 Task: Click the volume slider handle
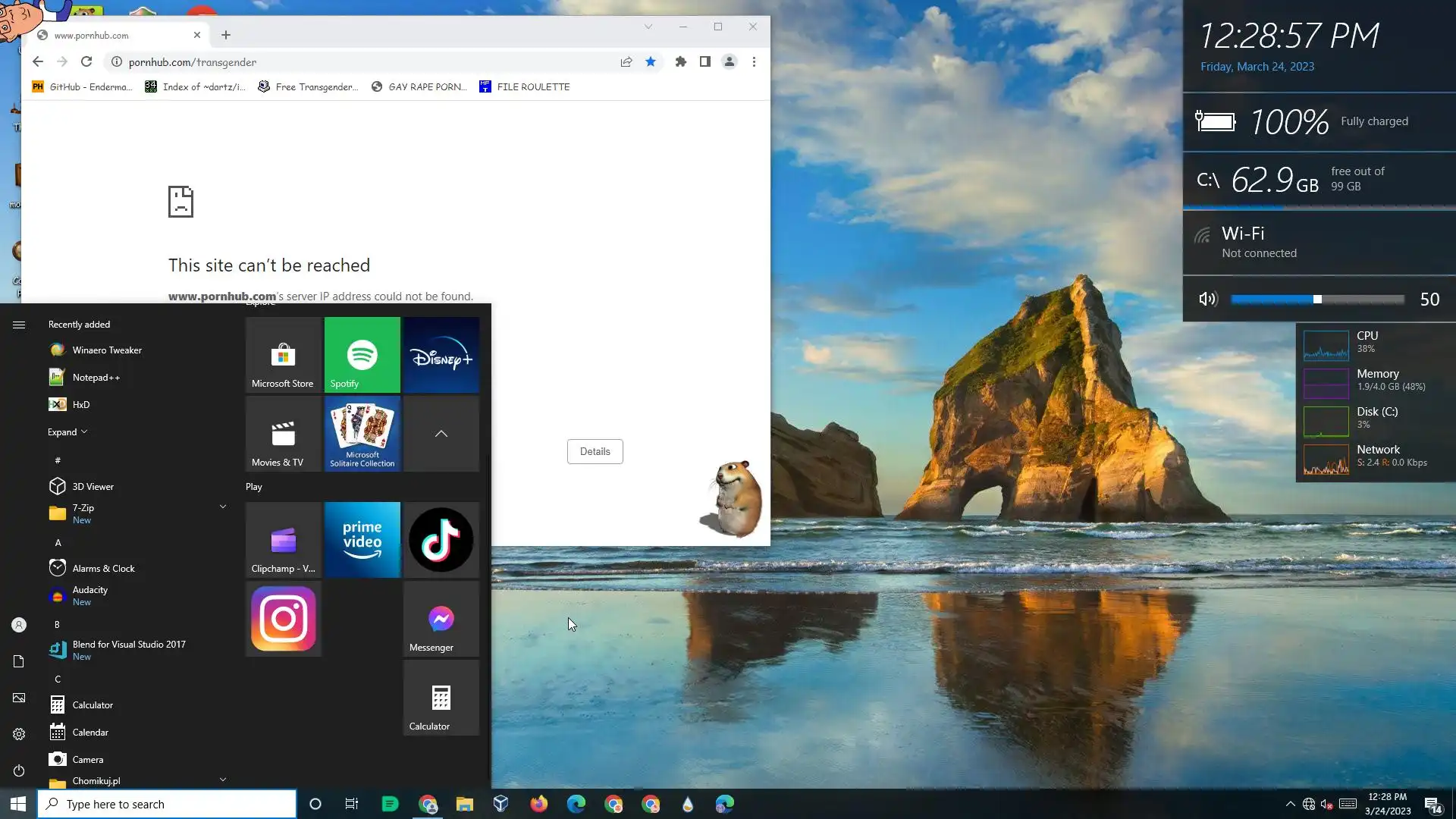pos(1317,300)
